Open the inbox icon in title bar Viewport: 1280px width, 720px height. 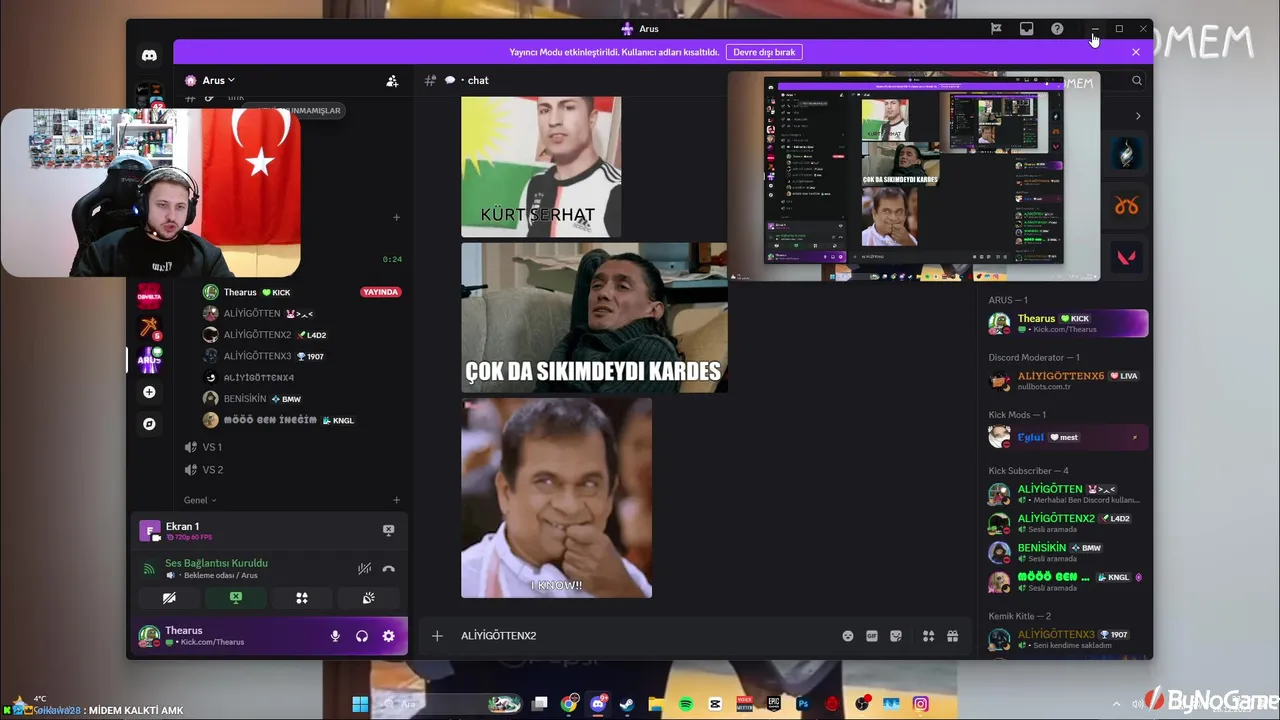click(1026, 29)
